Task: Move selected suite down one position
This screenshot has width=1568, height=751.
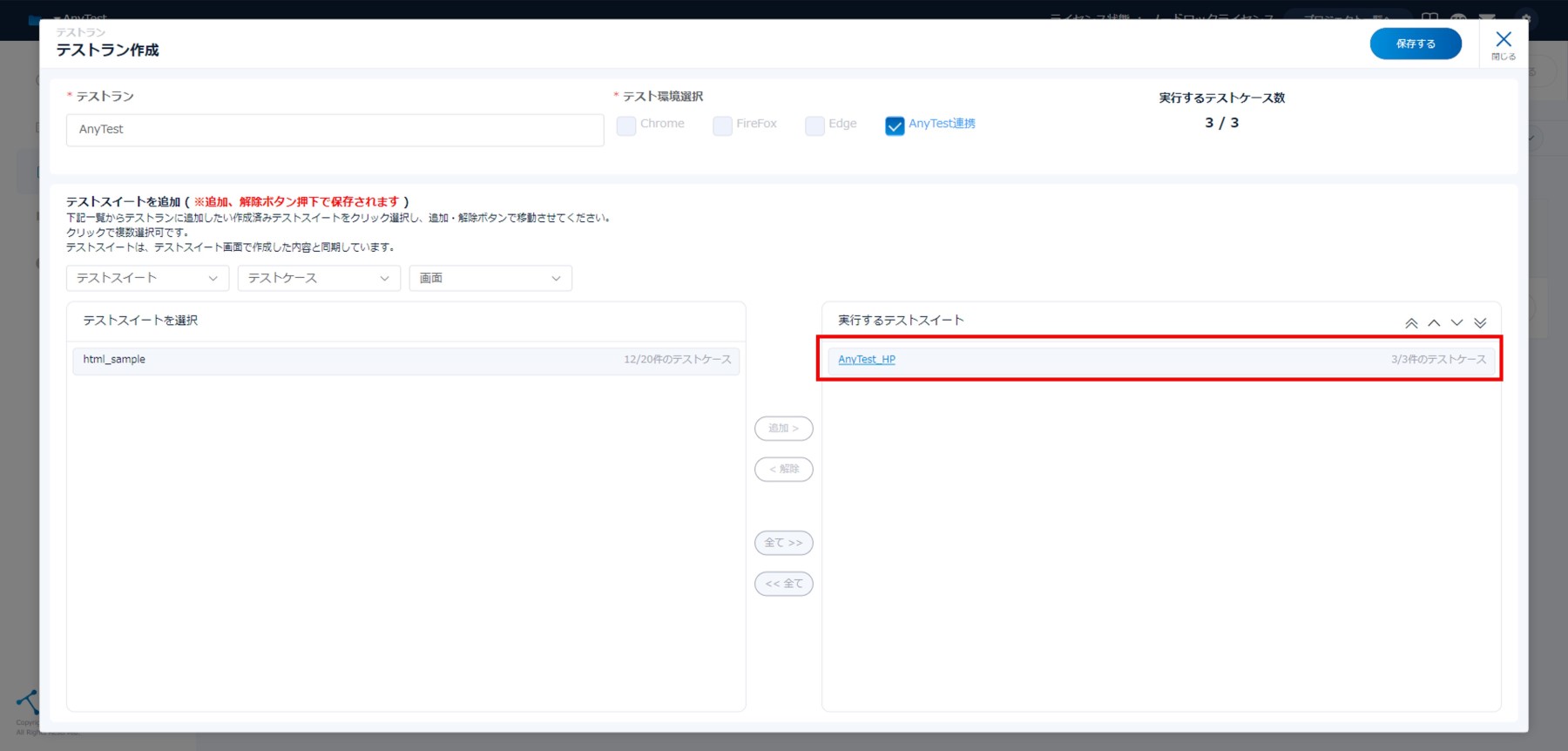Action: pyautogui.click(x=1456, y=323)
